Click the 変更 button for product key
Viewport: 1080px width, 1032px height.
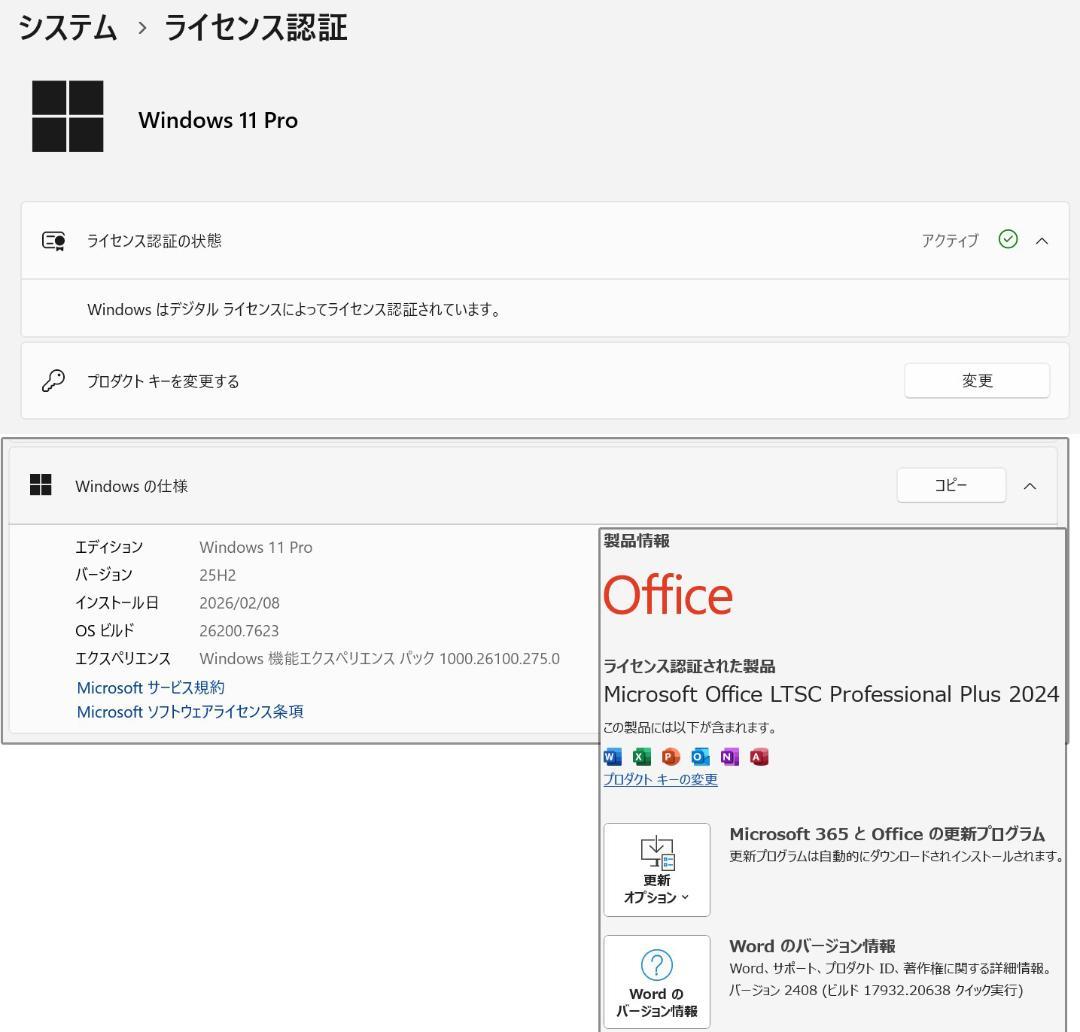click(977, 380)
